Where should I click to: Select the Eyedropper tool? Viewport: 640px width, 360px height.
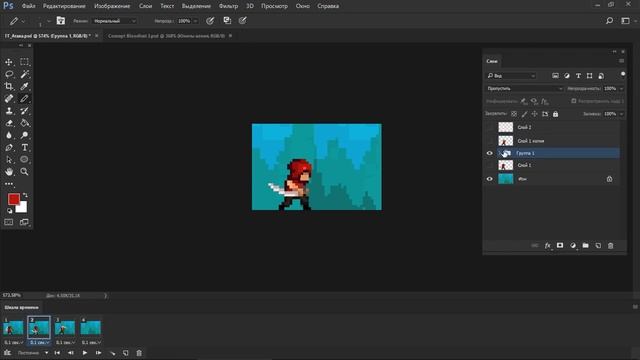[x=24, y=87]
